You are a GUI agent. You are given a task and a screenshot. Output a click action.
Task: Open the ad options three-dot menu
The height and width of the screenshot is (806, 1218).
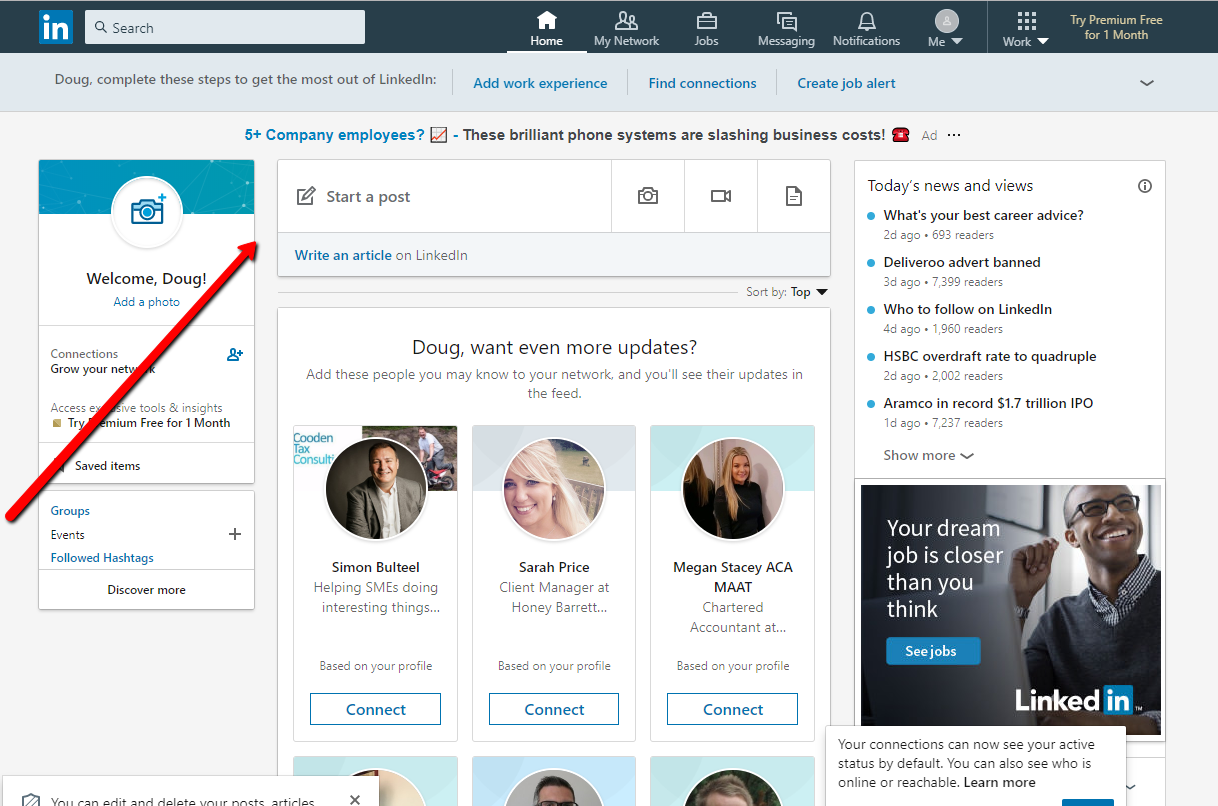pyautogui.click(x=954, y=135)
